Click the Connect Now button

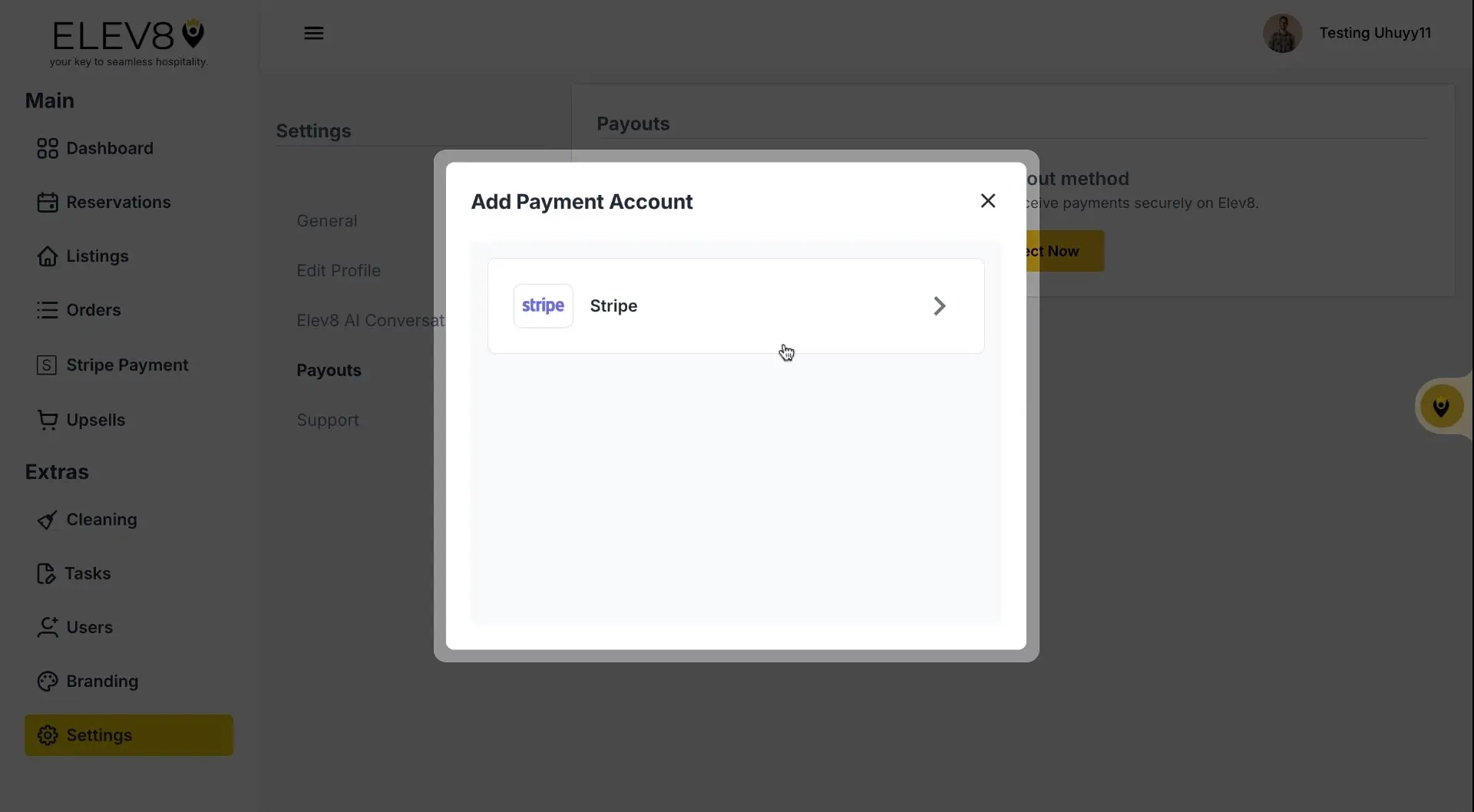pyautogui.click(x=1057, y=250)
